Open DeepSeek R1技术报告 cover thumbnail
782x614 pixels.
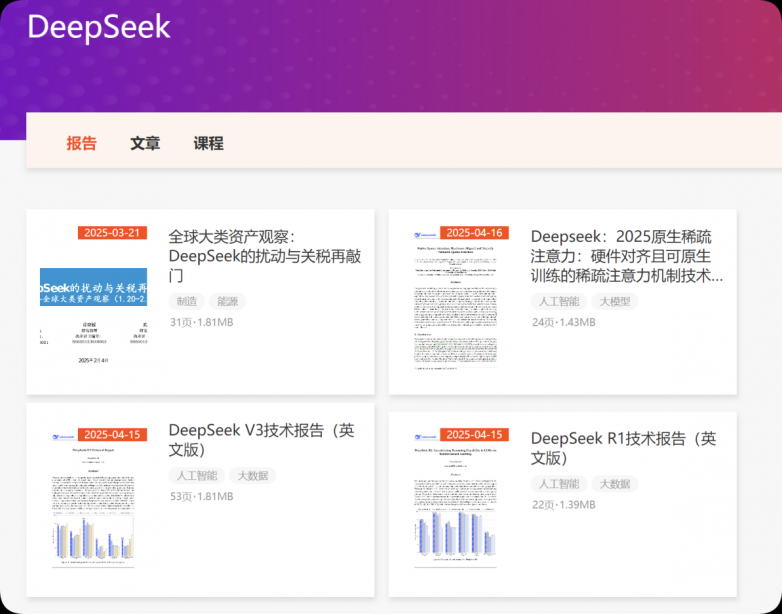pos(455,500)
